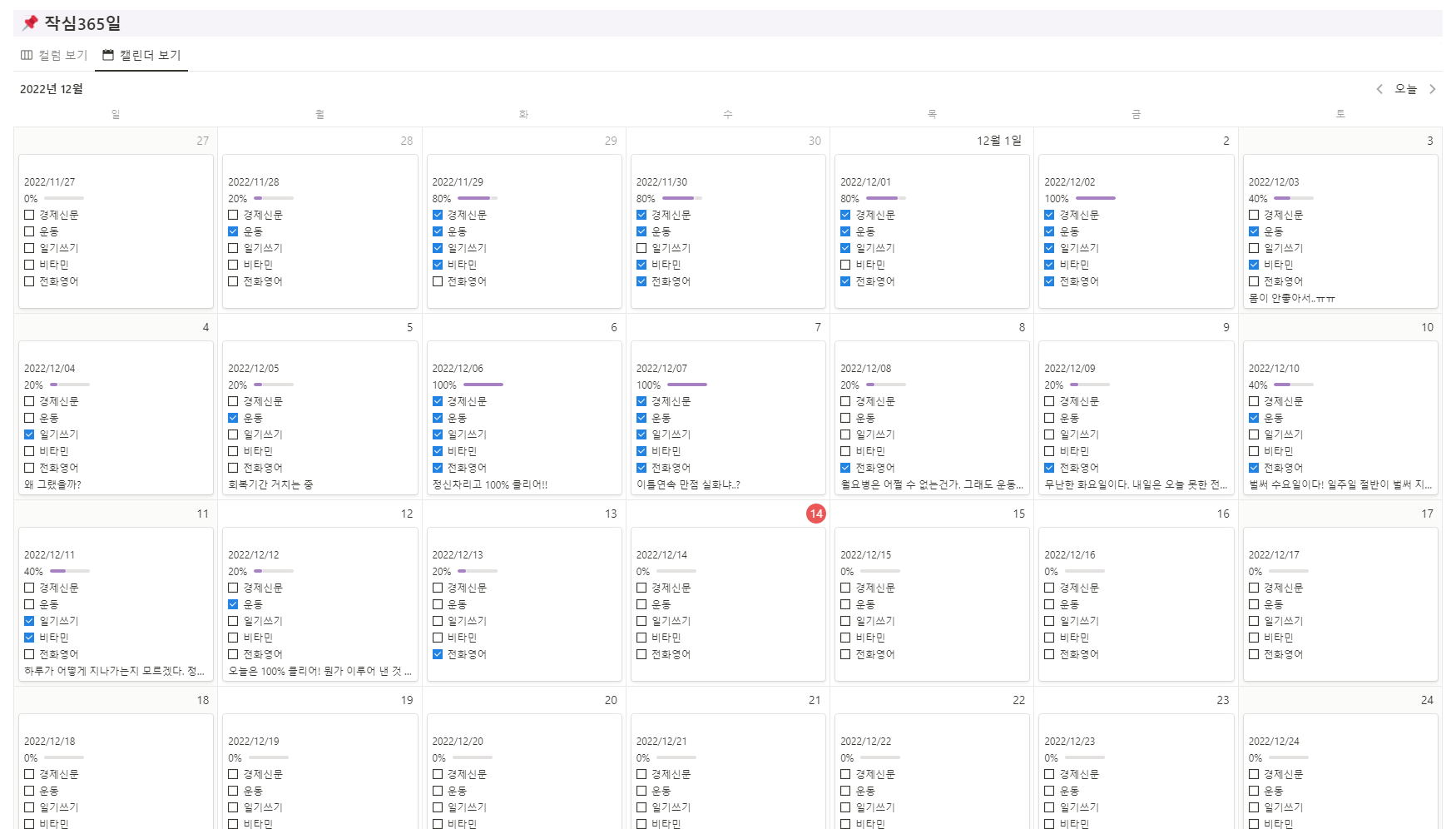Check 경제신문 on the 2022/11/27 card
The width and height of the screenshot is (1456, 829).
pyautogui.click(x=29, y=215)
